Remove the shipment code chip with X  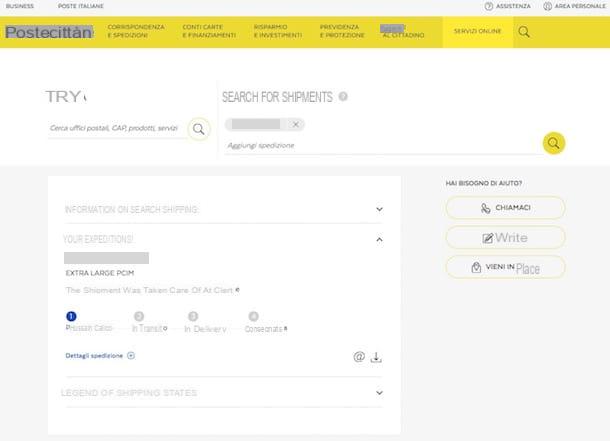coord(296,124)
